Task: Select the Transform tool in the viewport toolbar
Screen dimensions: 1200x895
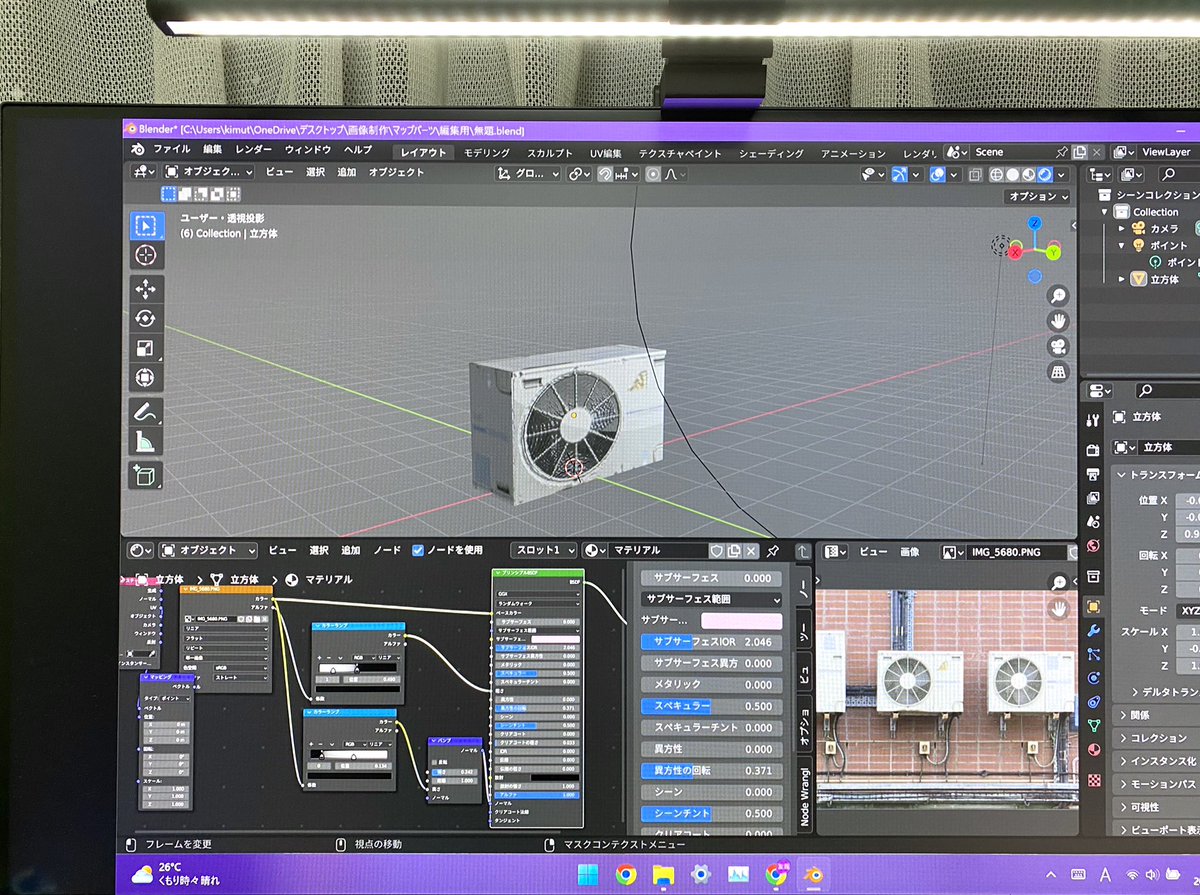Action: (x=146, y=378)
